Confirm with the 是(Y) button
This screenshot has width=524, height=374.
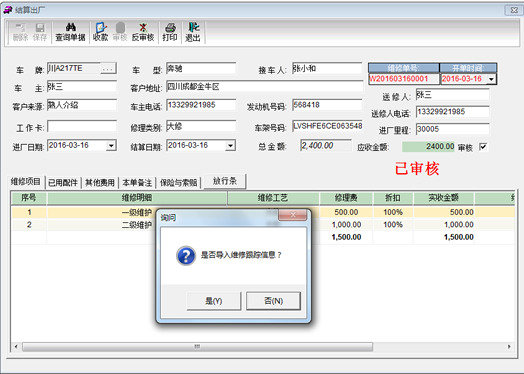(x=214, y=301)
